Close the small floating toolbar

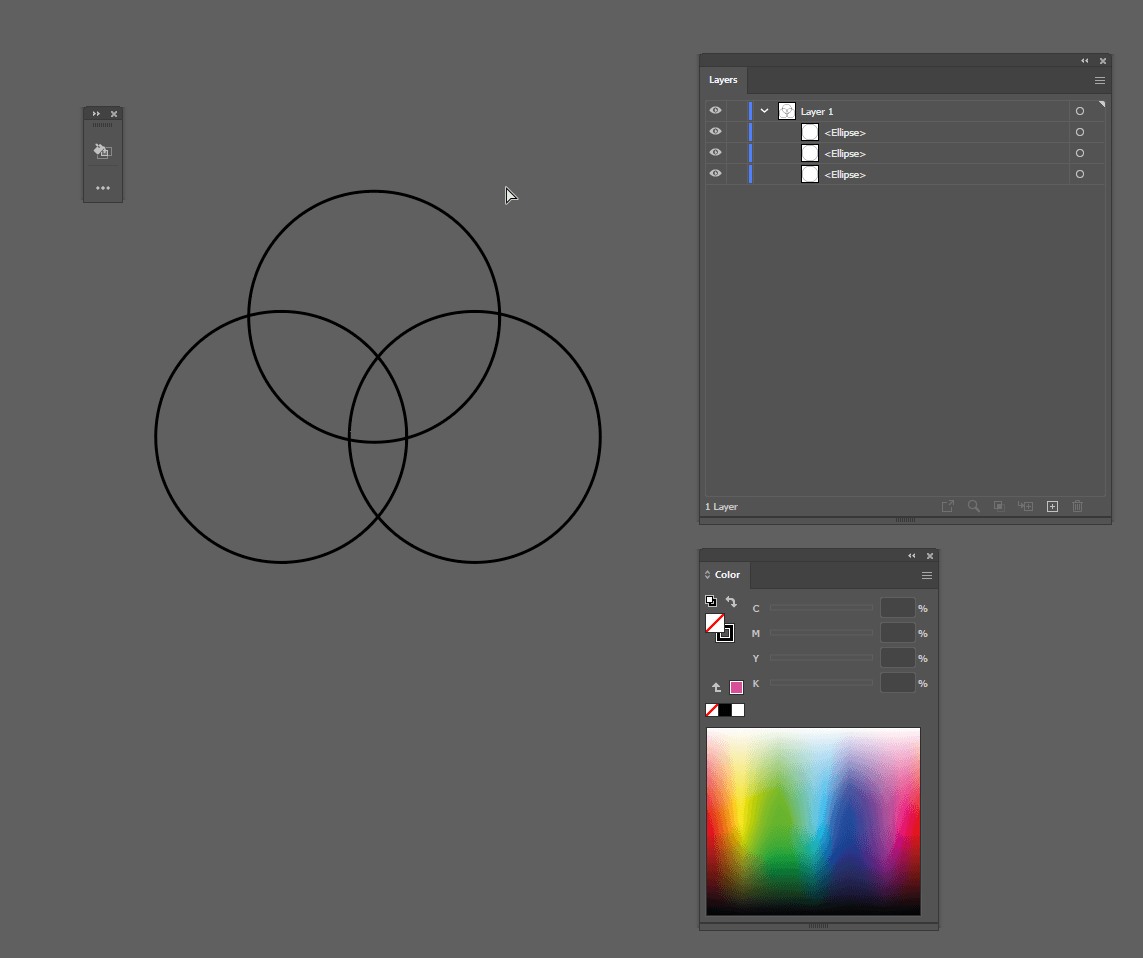pos(114,114)
